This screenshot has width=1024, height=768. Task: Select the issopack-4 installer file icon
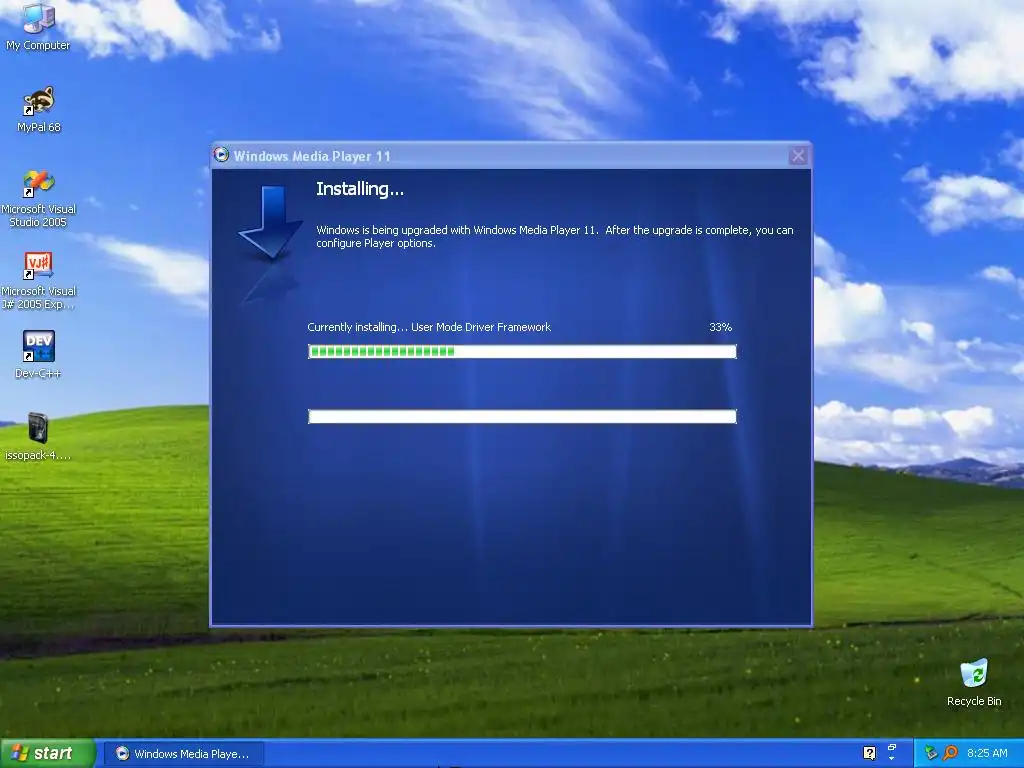pyautogui.click(x=38, y=436)
